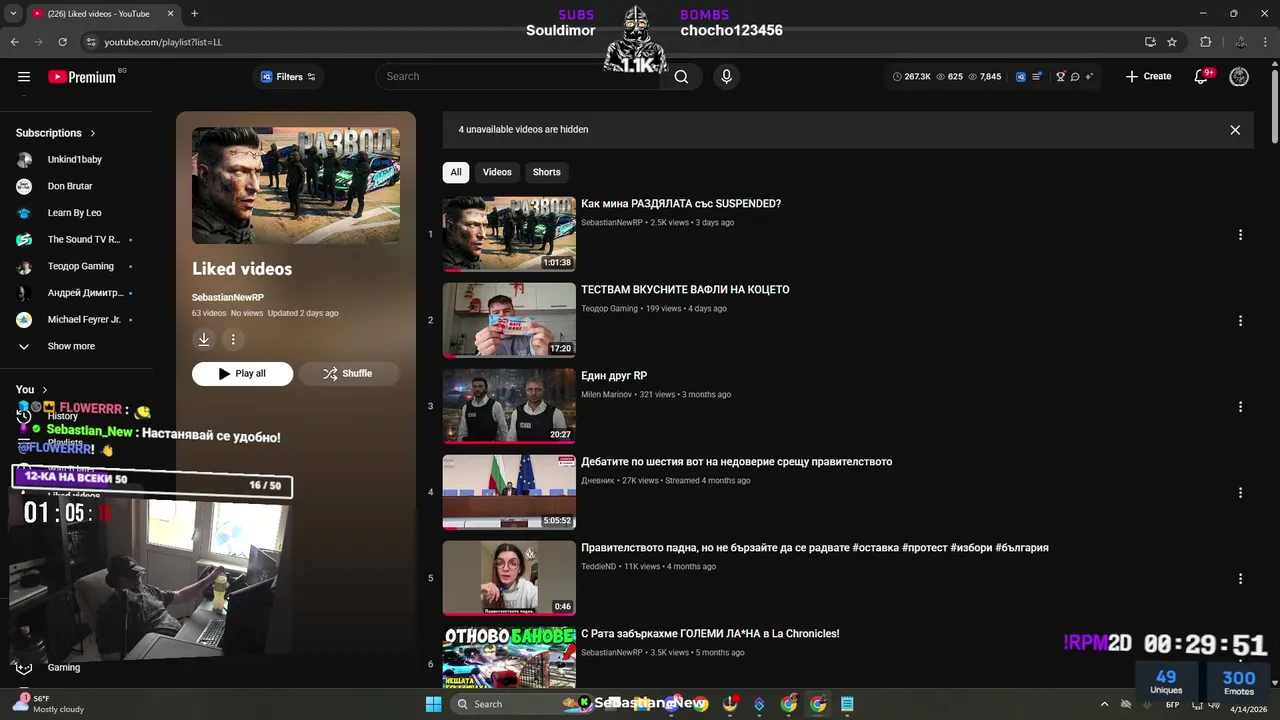Open the vidIQ Filters button
Viewport: 1280px width, 720px height.
click(x=288, y=77)
